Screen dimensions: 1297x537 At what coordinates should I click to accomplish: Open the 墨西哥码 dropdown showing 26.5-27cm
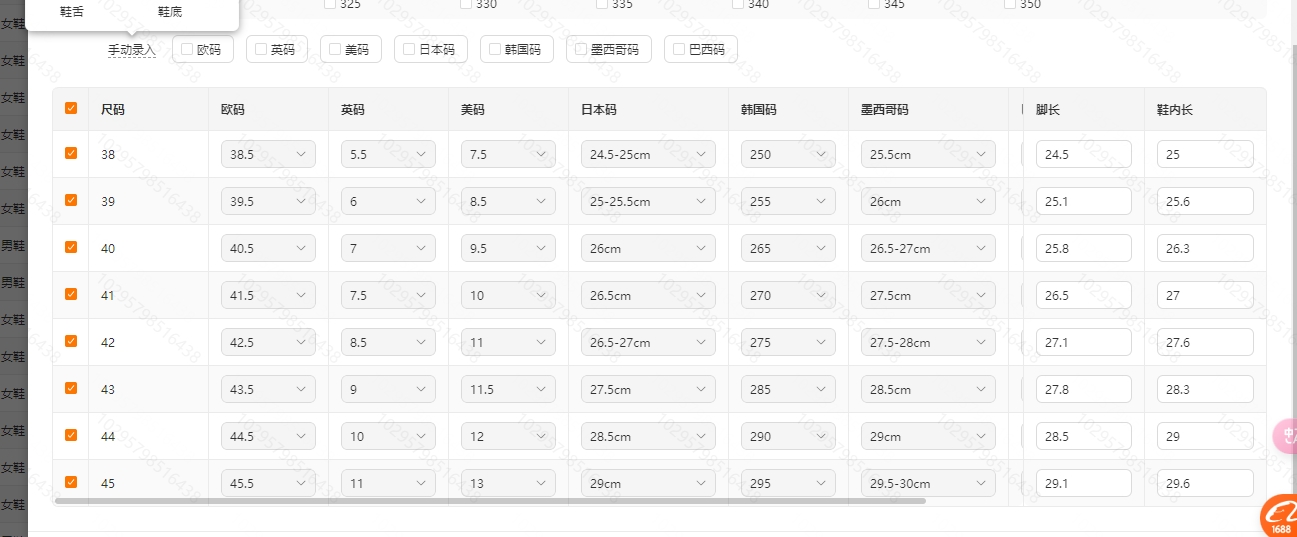pyautogui.click(x=928, y=248)
